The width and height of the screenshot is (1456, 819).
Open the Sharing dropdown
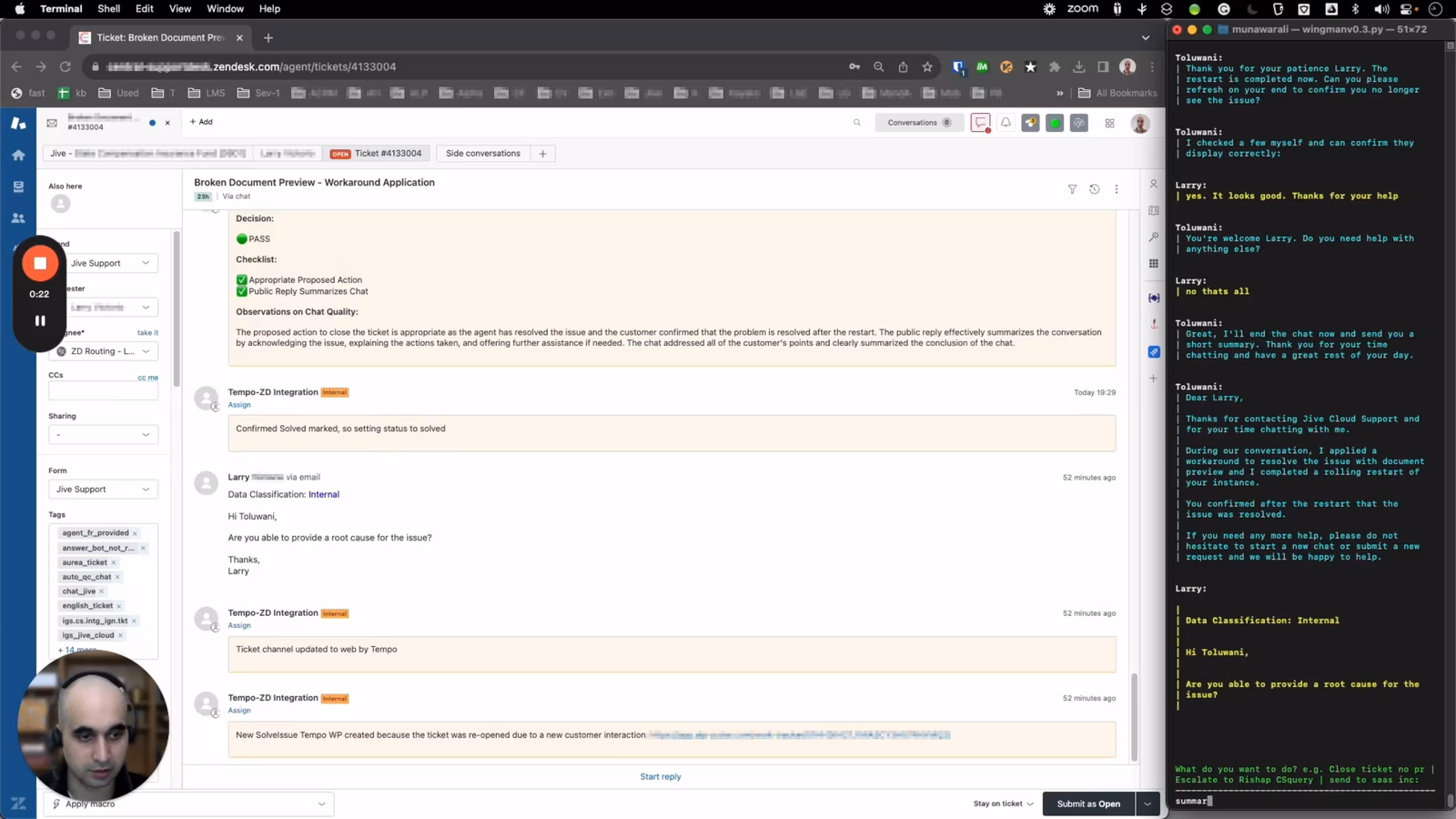coord(103,435)
